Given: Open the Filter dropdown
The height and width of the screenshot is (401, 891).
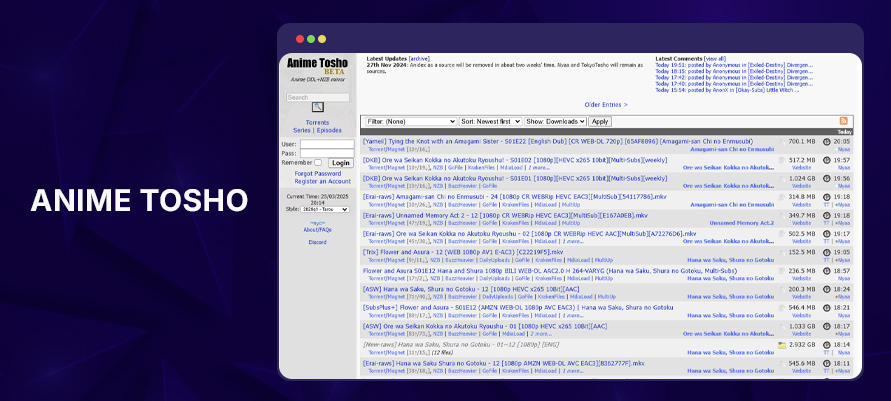Looking at the screenshot, I should coord(409,121).
